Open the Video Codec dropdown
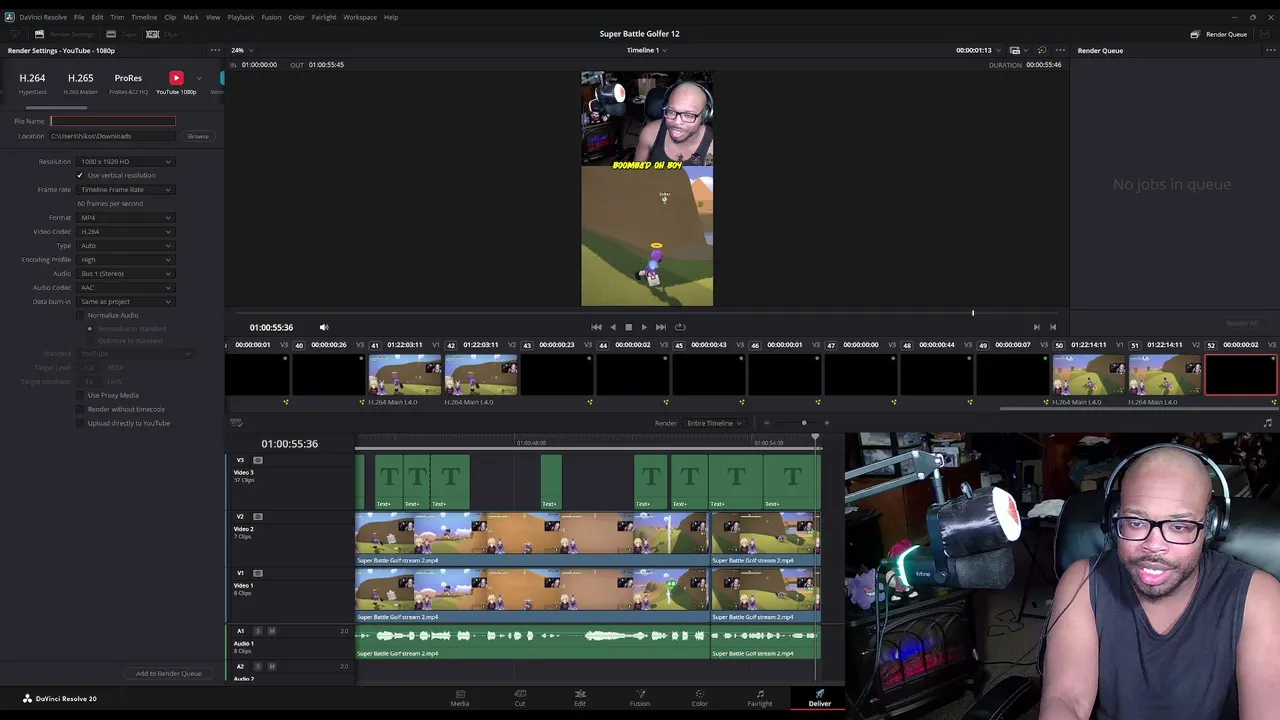This screenshot has width=1280, height=720. (125, 231)
